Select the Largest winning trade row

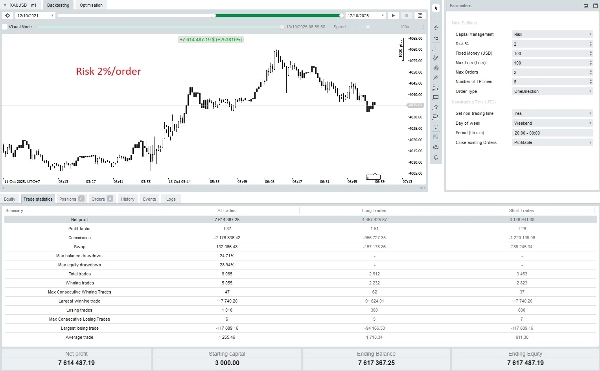tap(300, 301)
